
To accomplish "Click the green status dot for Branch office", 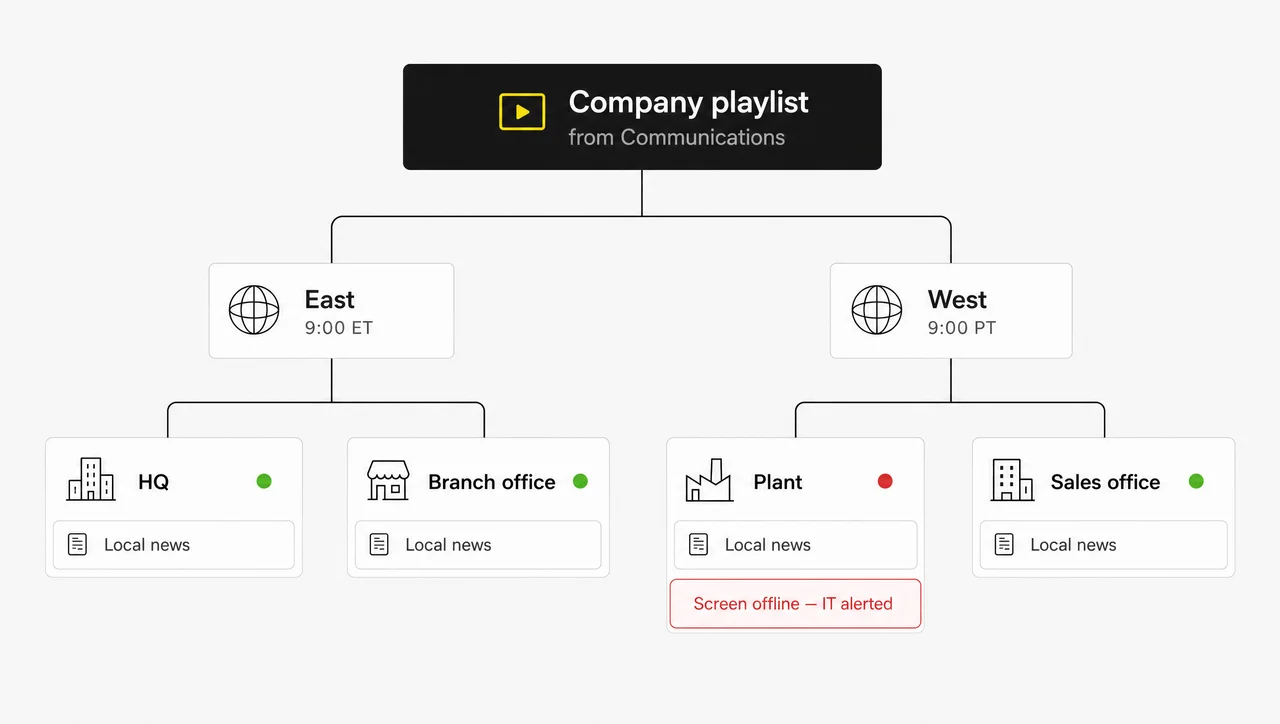I will click(x=580, y=481).
